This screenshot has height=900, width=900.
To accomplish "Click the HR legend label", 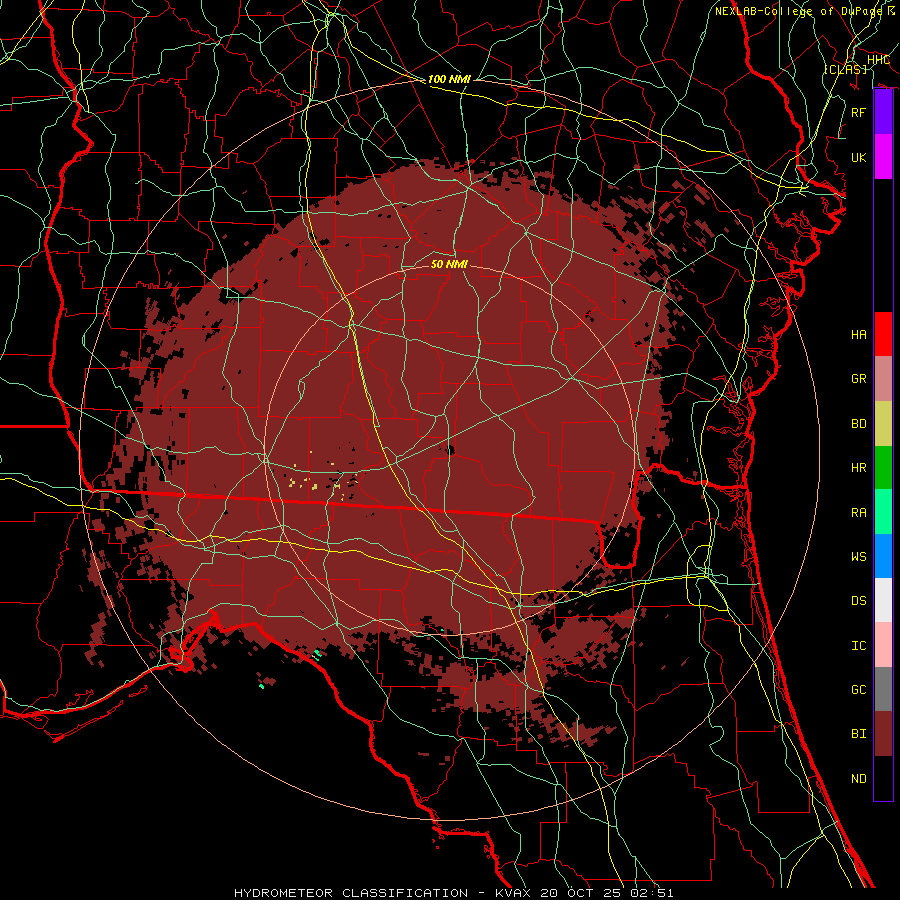I will coord(859,468).
